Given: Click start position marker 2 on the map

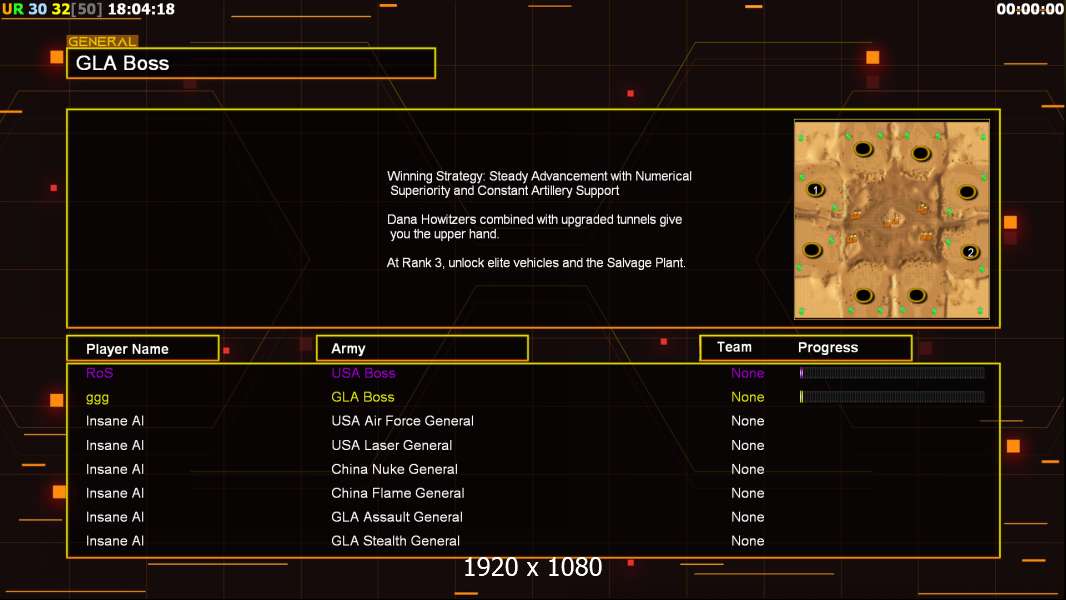Looking at the screenshot, I should point(969,252).
